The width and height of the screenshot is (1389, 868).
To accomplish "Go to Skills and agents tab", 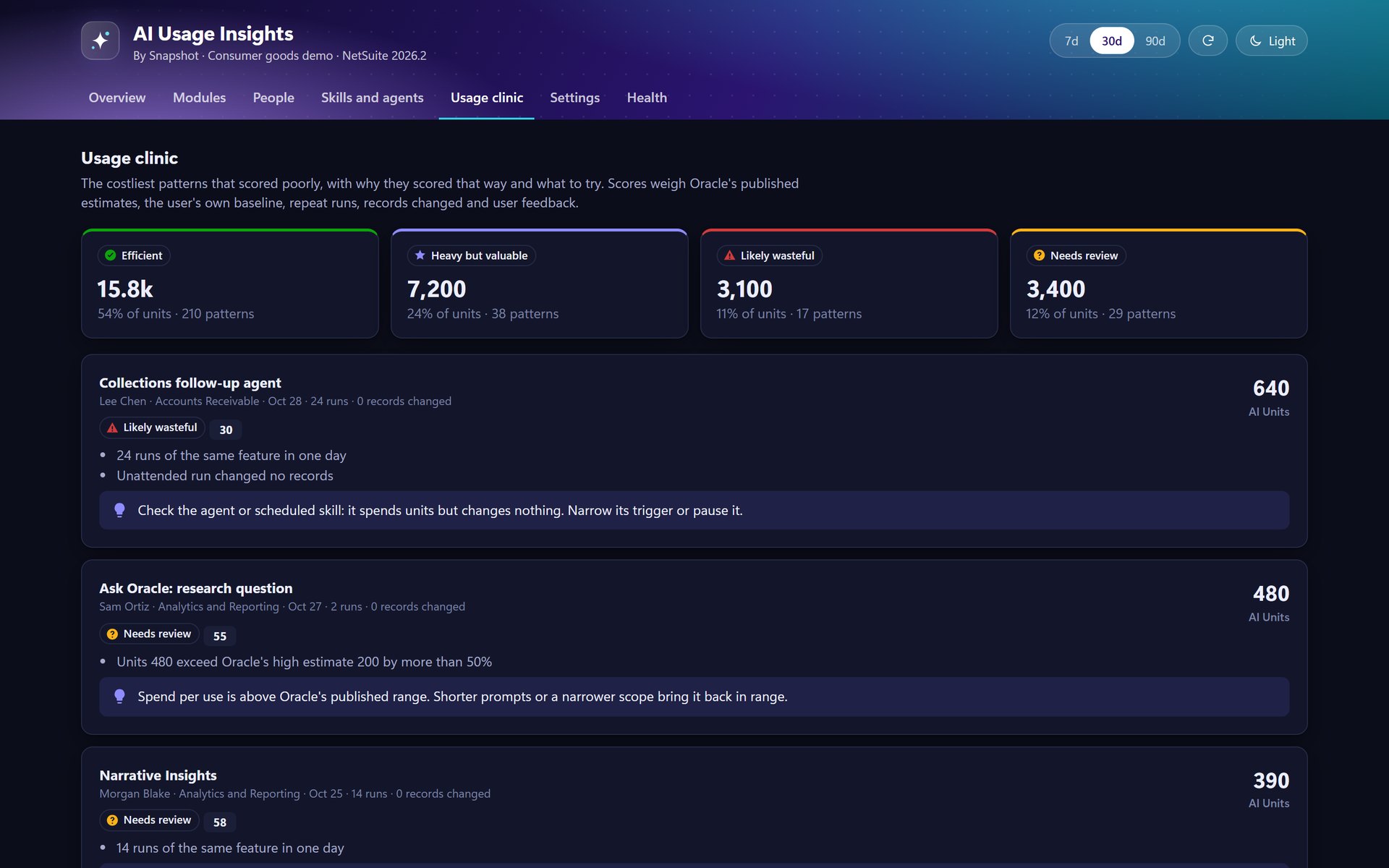I will point(372,98).
